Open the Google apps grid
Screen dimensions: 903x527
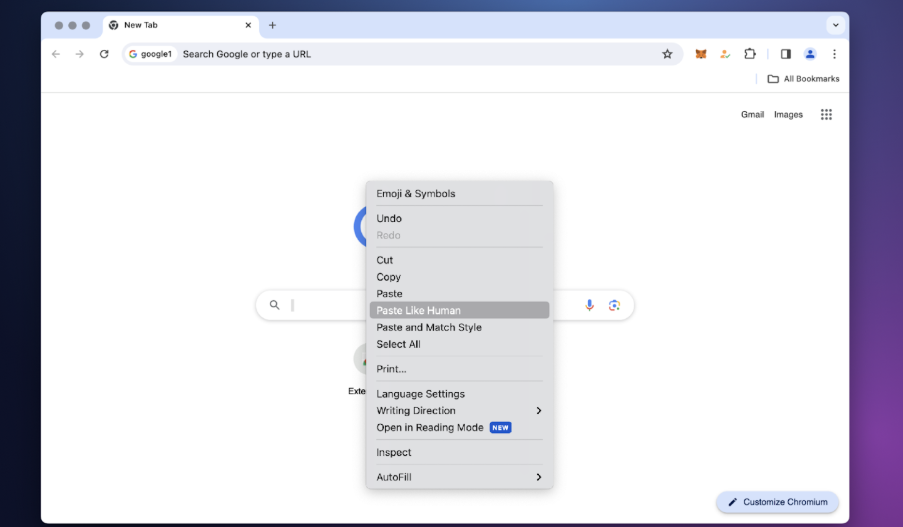click(826, 114)
